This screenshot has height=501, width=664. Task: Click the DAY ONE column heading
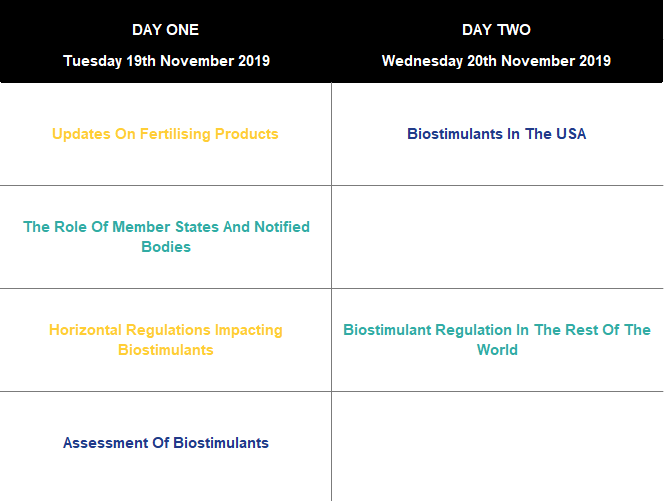[166, 30]
